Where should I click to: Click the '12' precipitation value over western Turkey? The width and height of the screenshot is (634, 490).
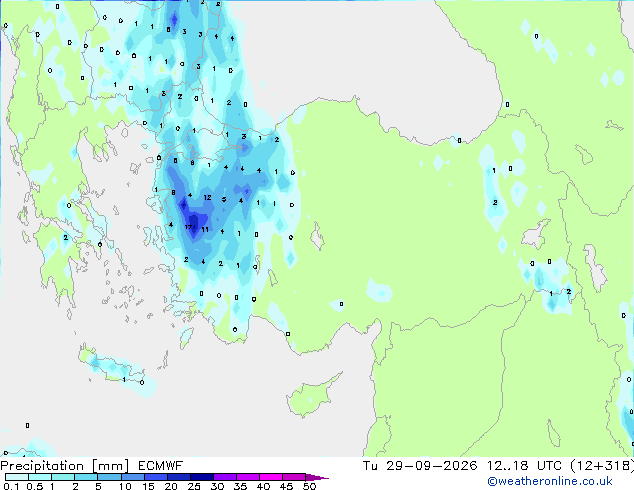pos(207,198)
